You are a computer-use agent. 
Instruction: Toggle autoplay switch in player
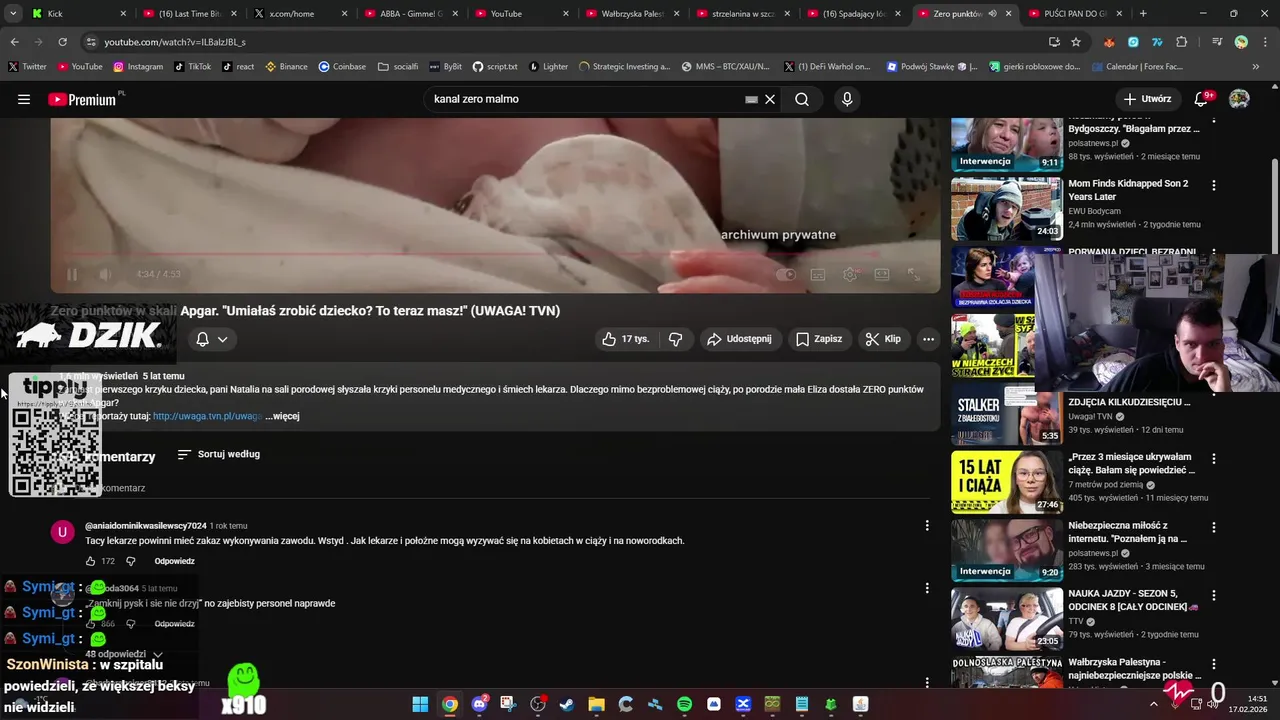(787, 274)
